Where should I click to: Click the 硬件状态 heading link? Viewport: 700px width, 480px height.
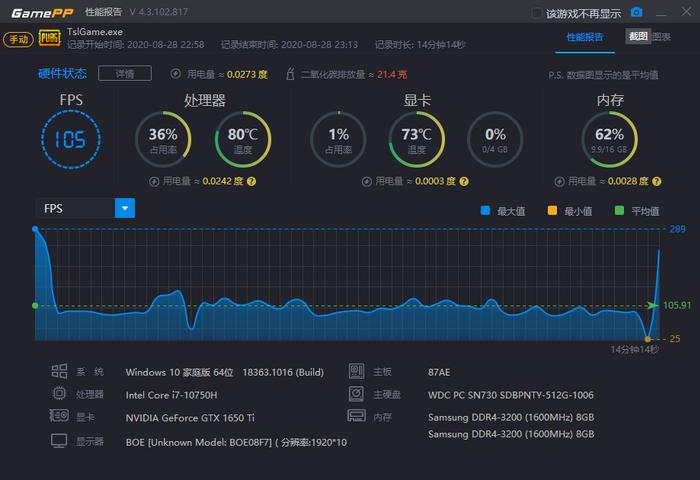point(62,73)
